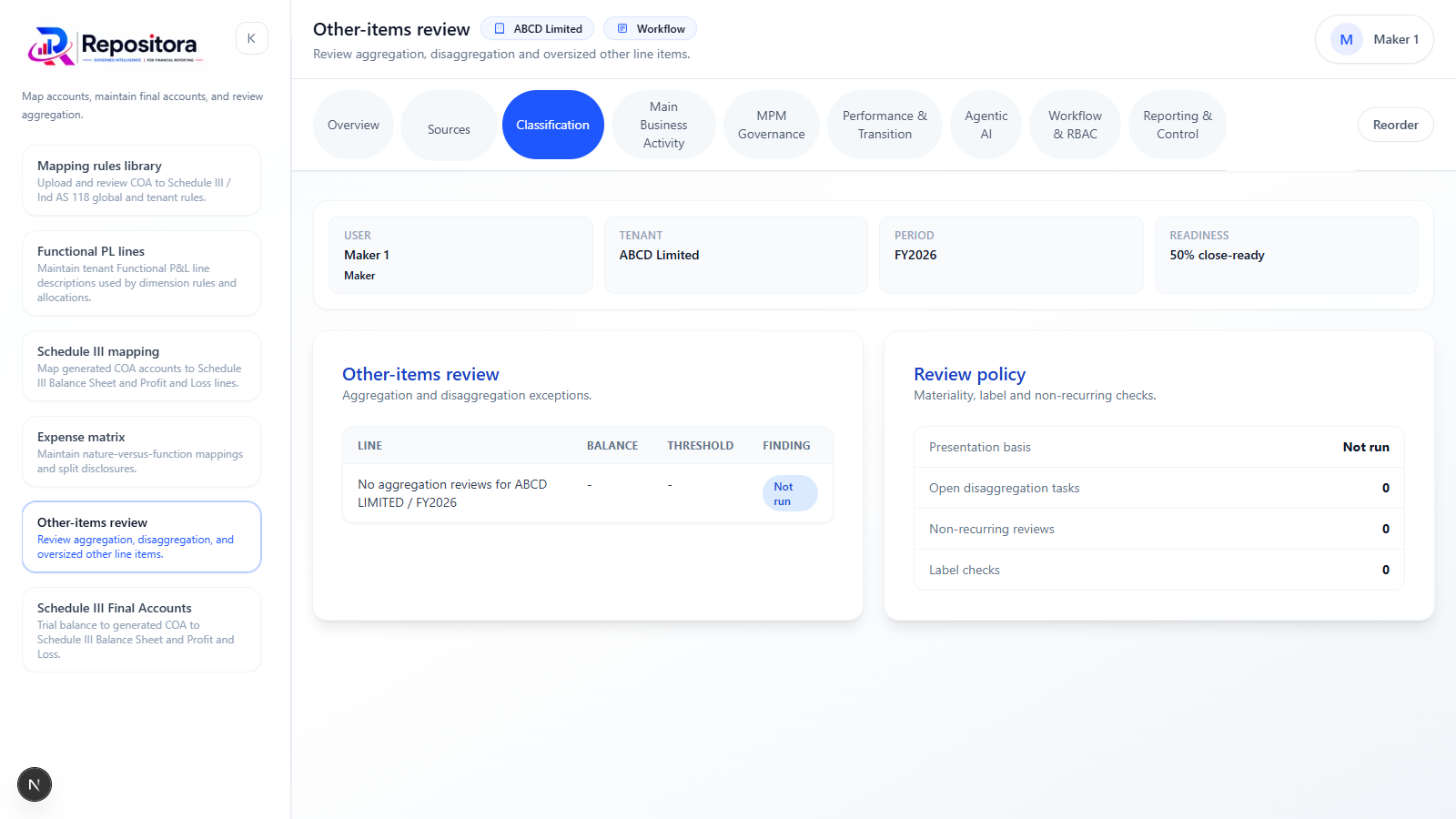Click the Label checks row
This screenshot has width=1456, height=819.
(x=1159, y=570)
